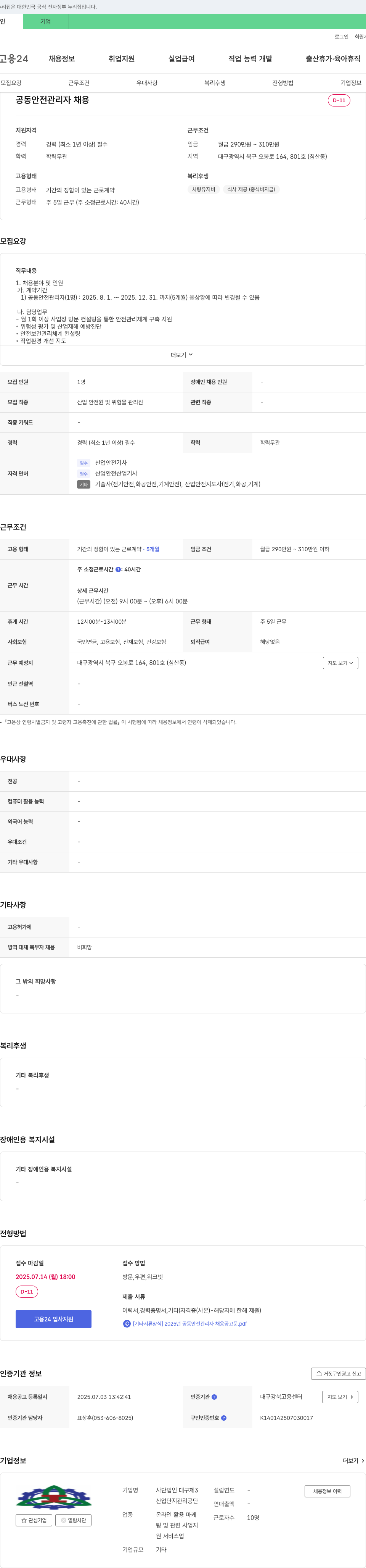
Task: Jump to 복리후생 section tab
Action: [215, 83]
